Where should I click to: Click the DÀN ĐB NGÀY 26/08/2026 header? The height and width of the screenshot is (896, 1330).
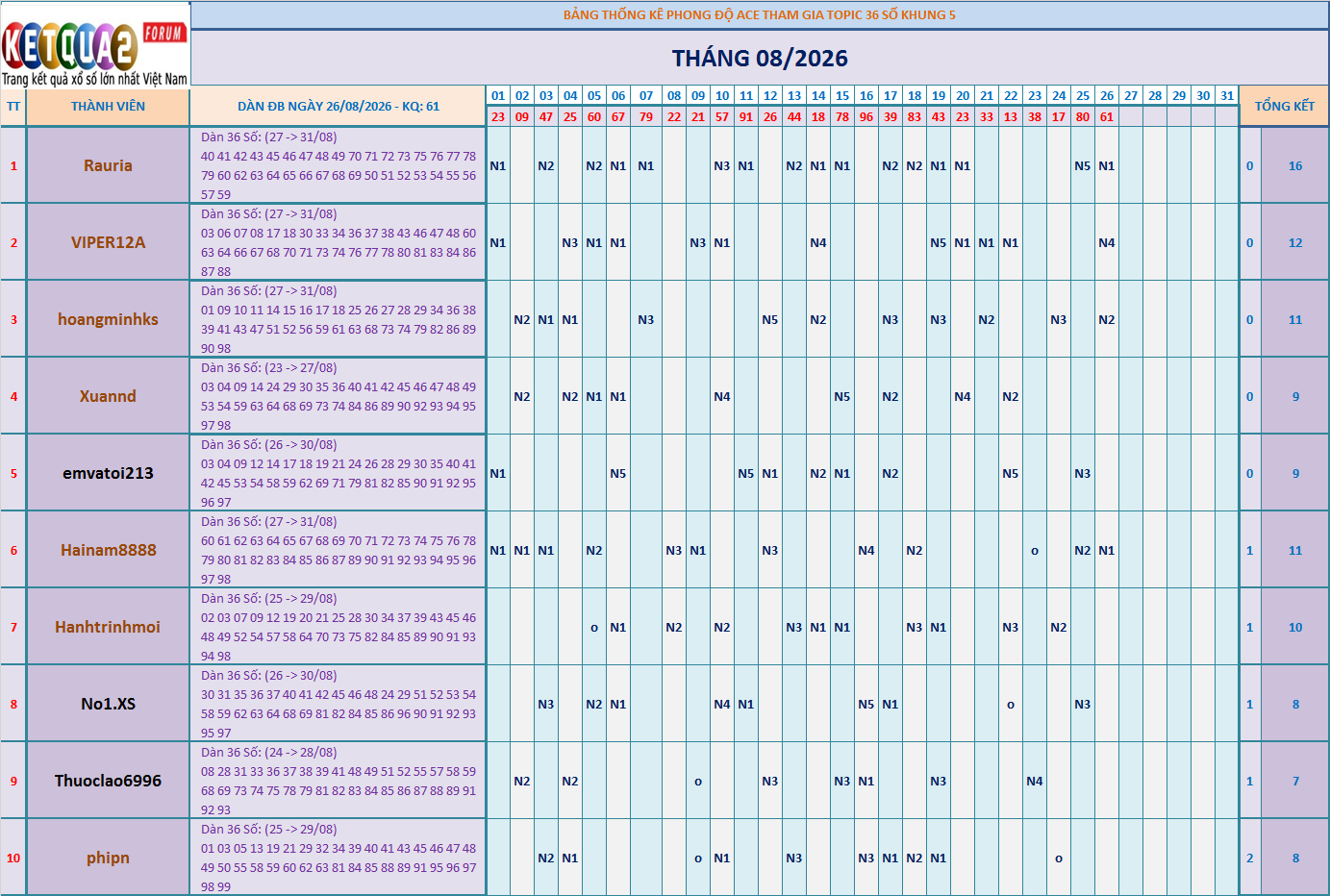339,107
